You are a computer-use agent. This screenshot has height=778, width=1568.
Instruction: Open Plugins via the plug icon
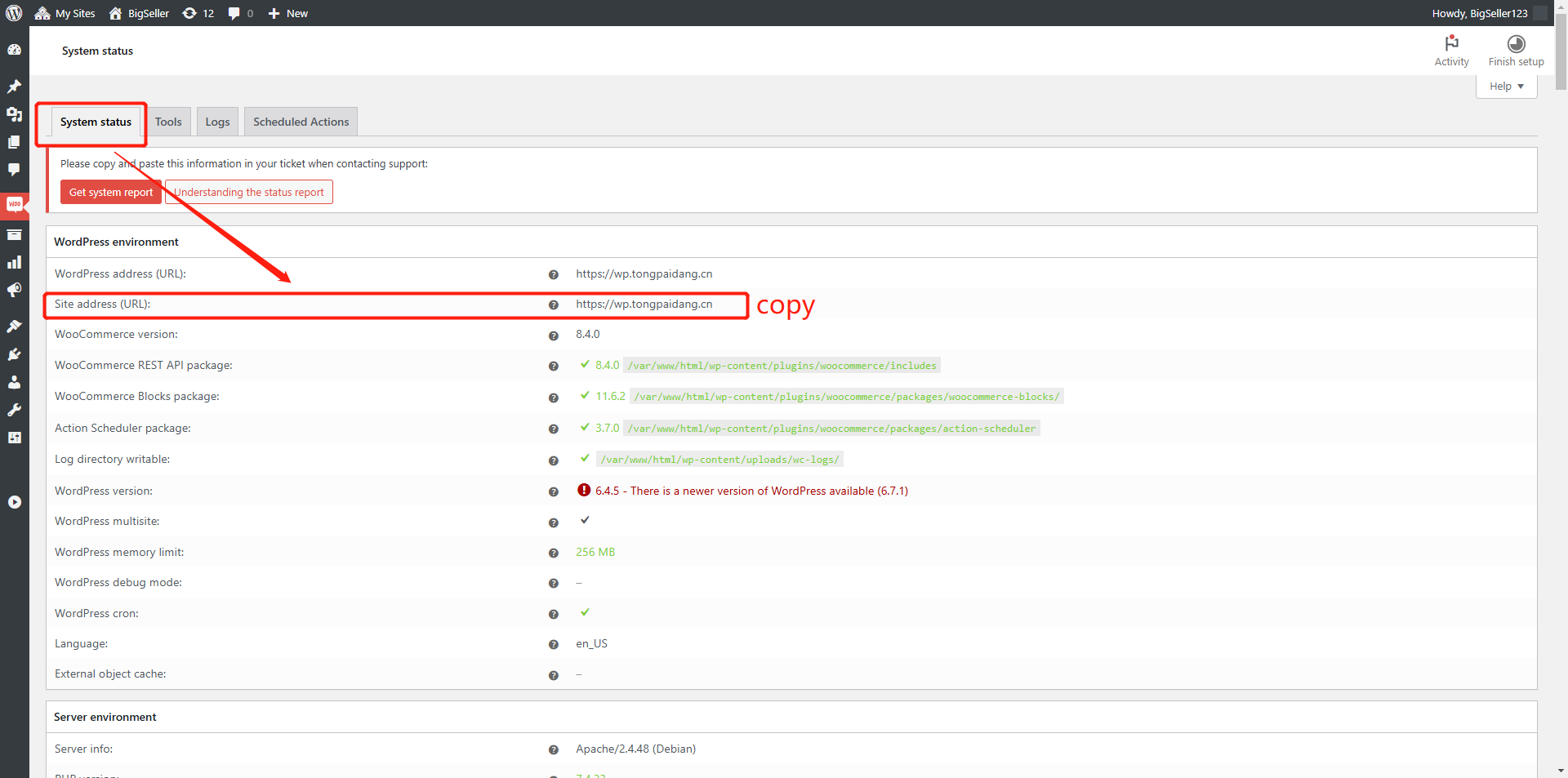(x=15, y=354)
